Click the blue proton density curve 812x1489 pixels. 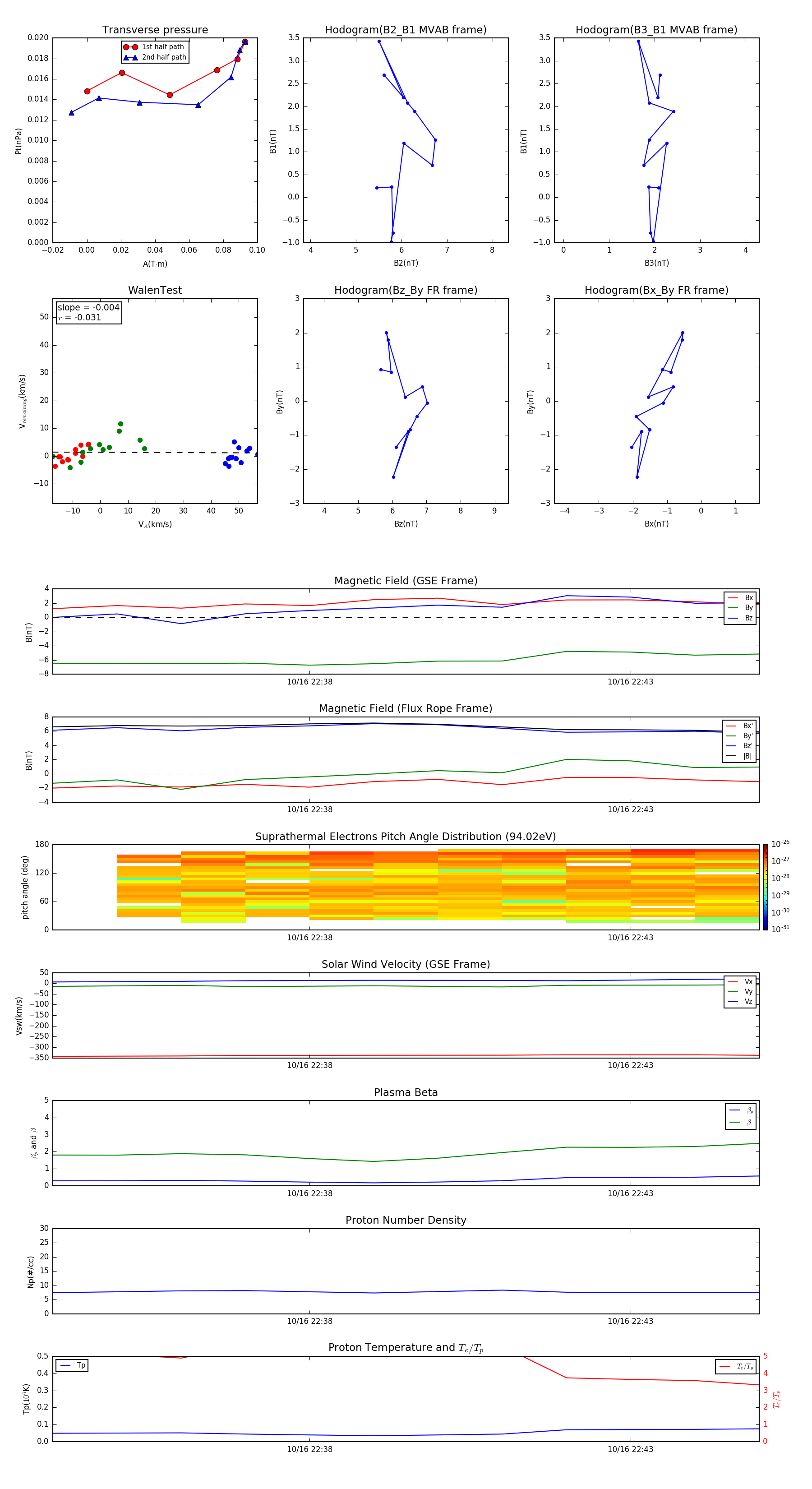pos(406,1292)
